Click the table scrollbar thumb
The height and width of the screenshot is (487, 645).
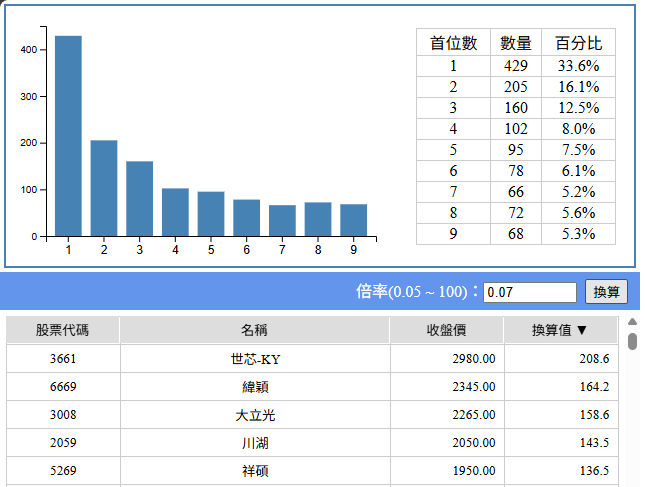click(x=632, y=342)
